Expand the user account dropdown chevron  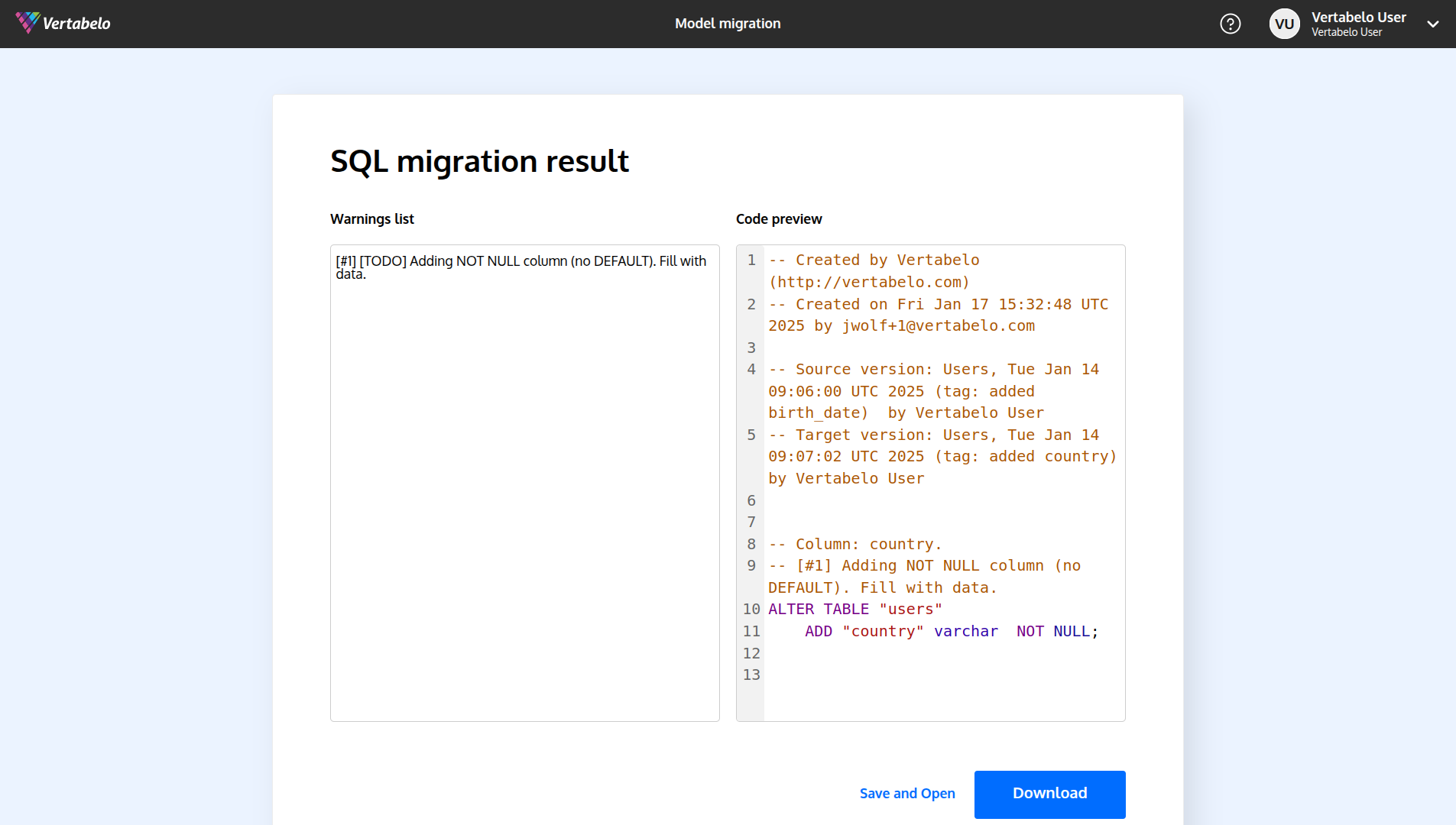[1432, 24]
